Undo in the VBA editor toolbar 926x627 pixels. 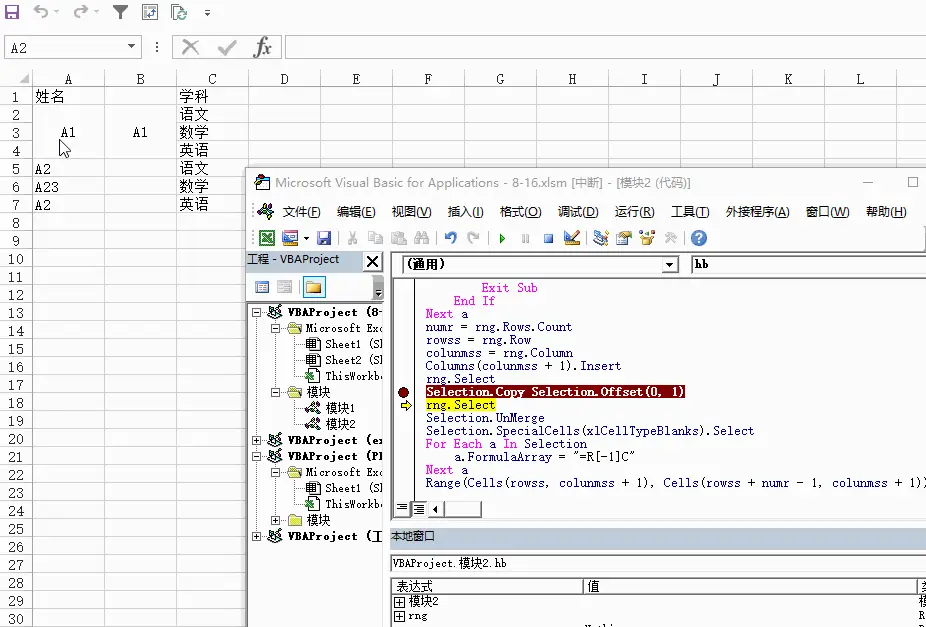(x=451, y=238)
